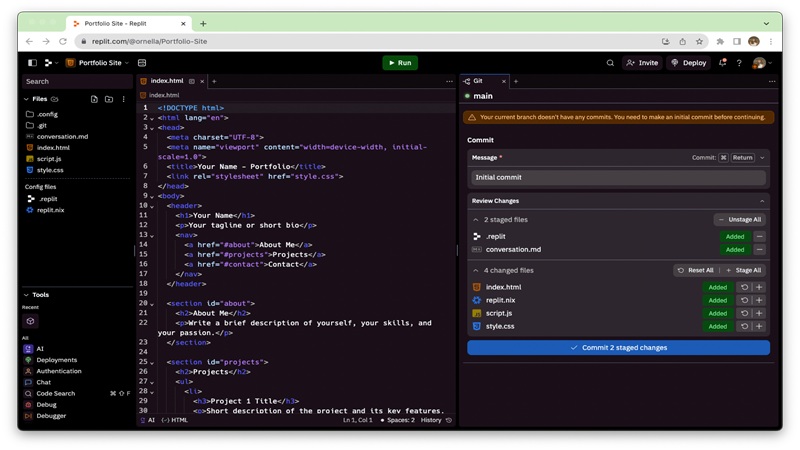Open the search magnifier in top bar
This screenshot has width=800, height=450.
click(610, 63)
